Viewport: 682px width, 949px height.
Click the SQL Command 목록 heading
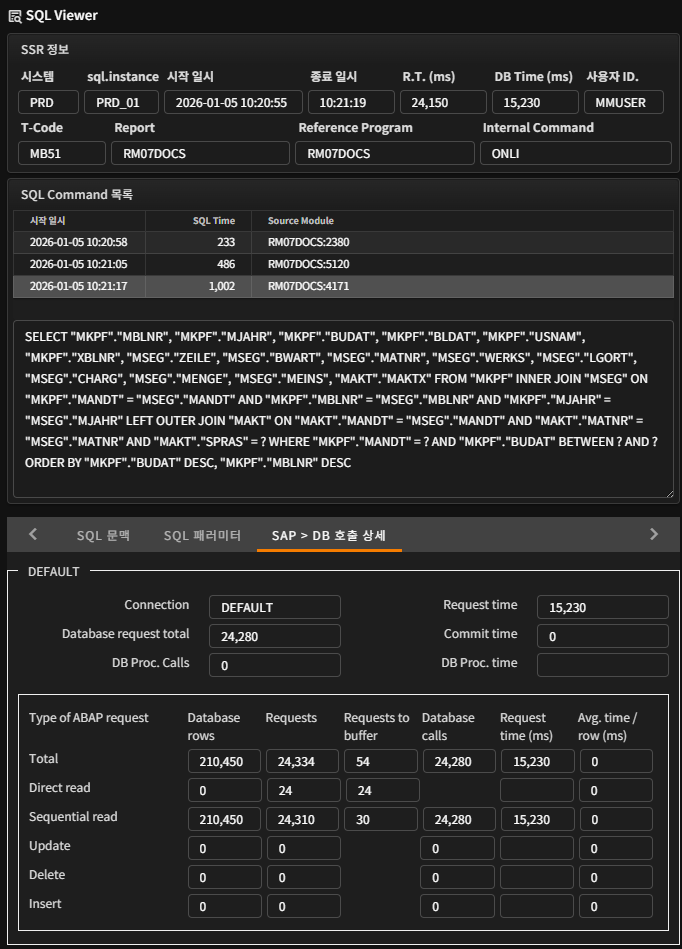[77, 194]
